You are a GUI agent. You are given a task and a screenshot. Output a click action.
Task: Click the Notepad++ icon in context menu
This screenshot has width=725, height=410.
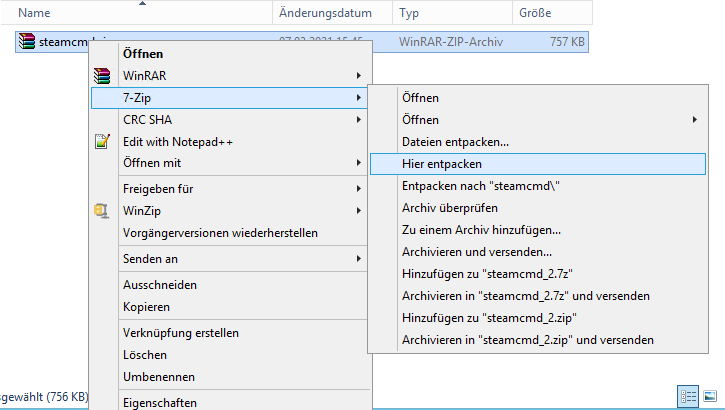(100, 142)
